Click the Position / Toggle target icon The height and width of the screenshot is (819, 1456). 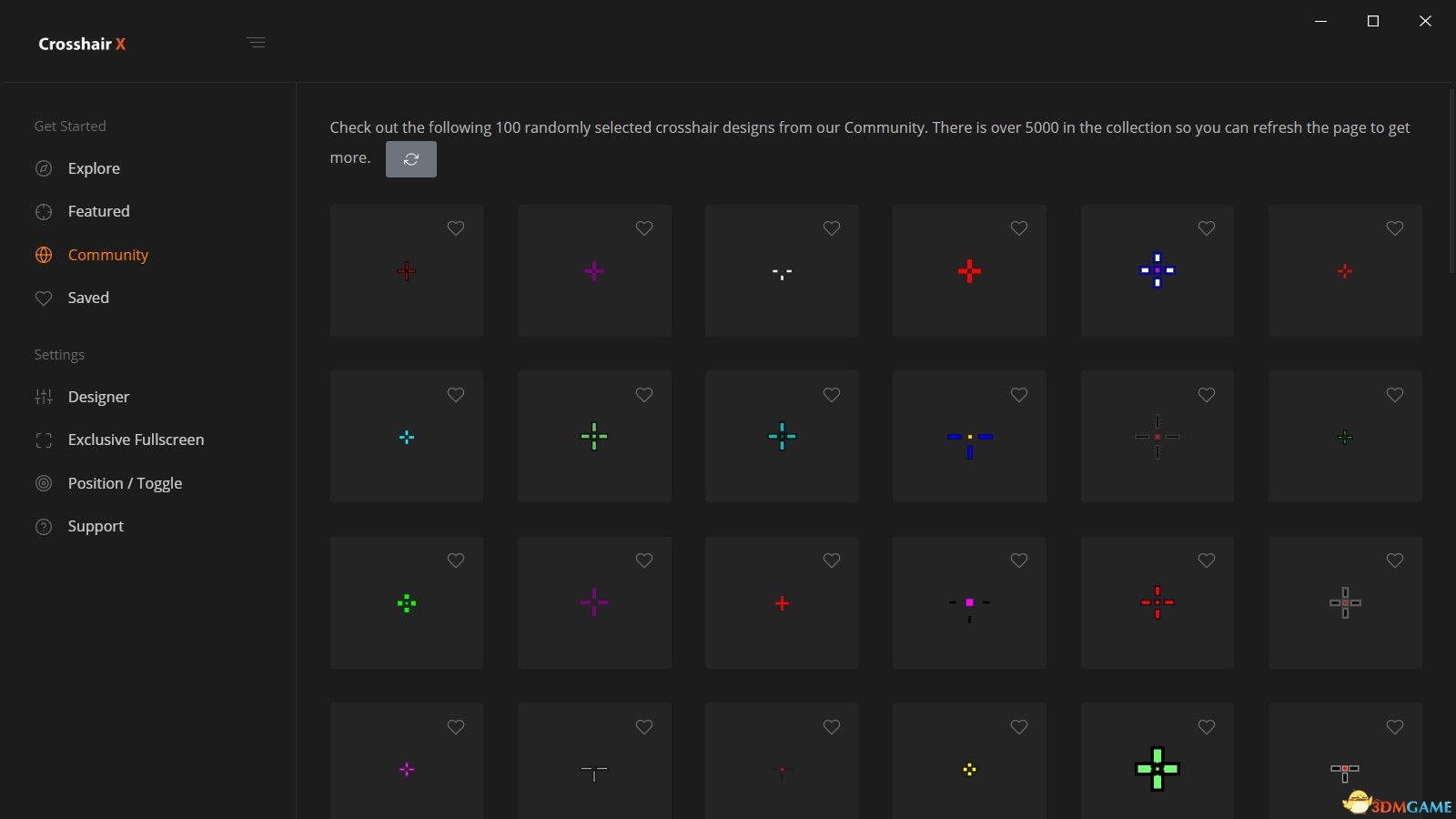(44, 483)
